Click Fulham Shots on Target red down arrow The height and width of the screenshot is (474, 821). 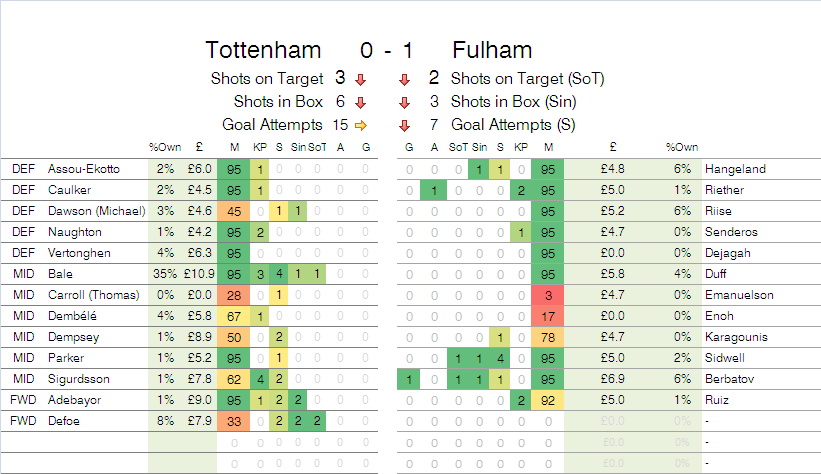pos(404,80)
